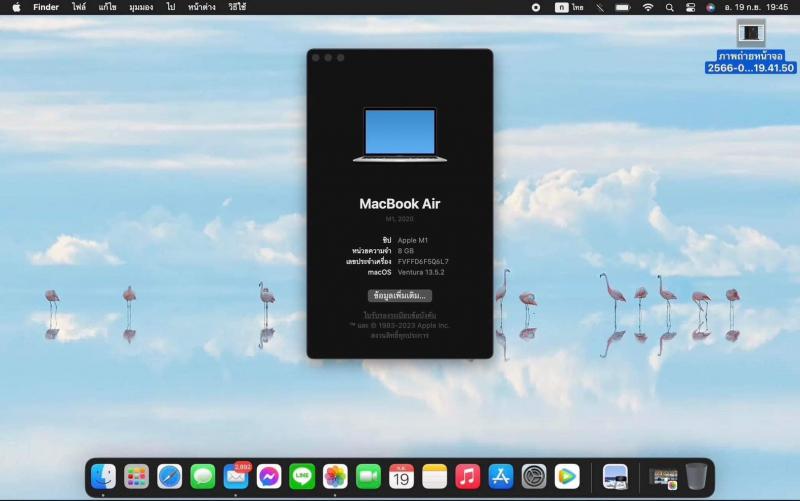Open Finder from the Dock
800x501 pixels.
click(x=104, y=477)
